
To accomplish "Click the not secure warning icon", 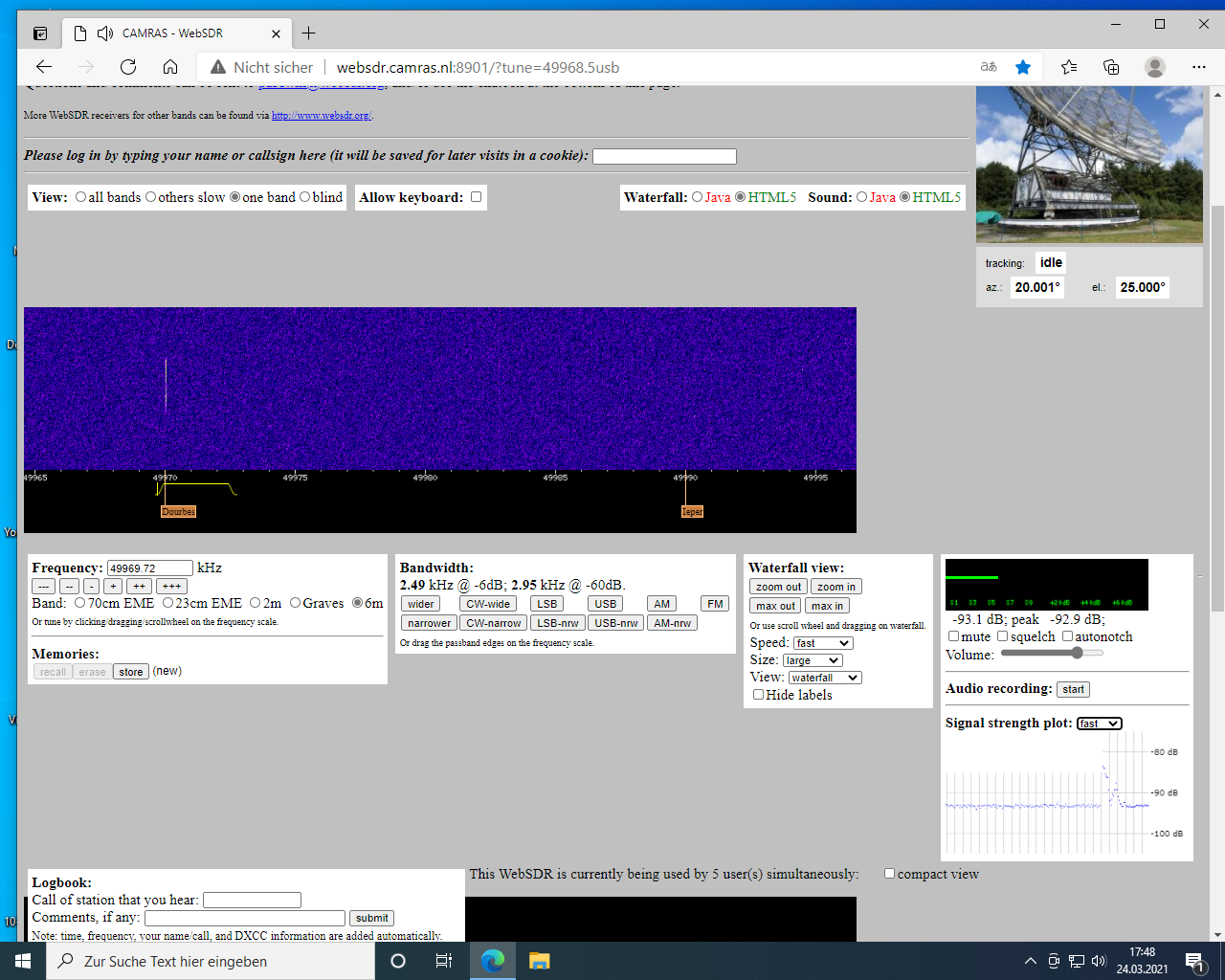I will pyautogui.click(x=218, y=67).
